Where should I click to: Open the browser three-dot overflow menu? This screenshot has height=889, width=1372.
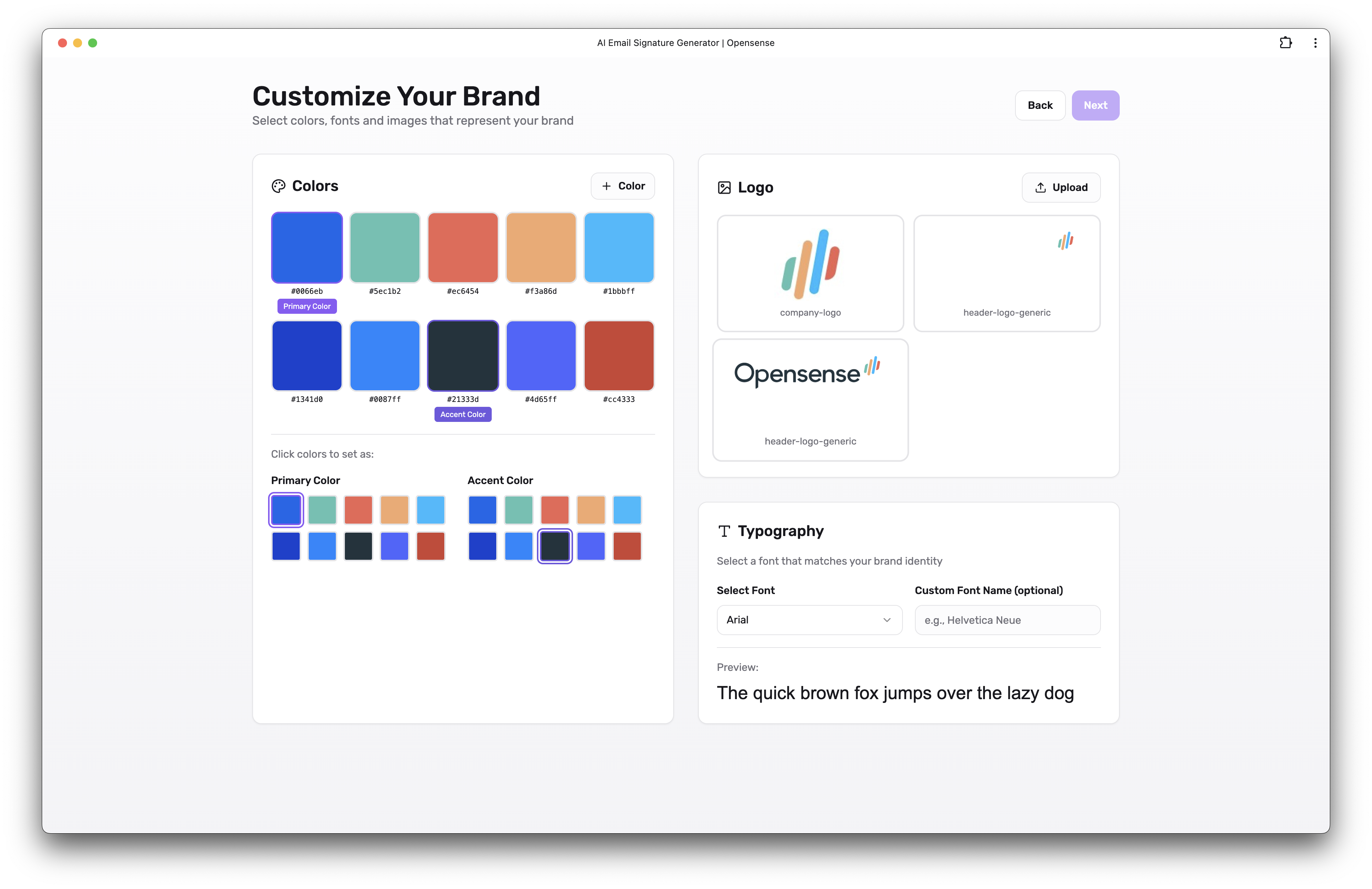[x=1315, y=43]
